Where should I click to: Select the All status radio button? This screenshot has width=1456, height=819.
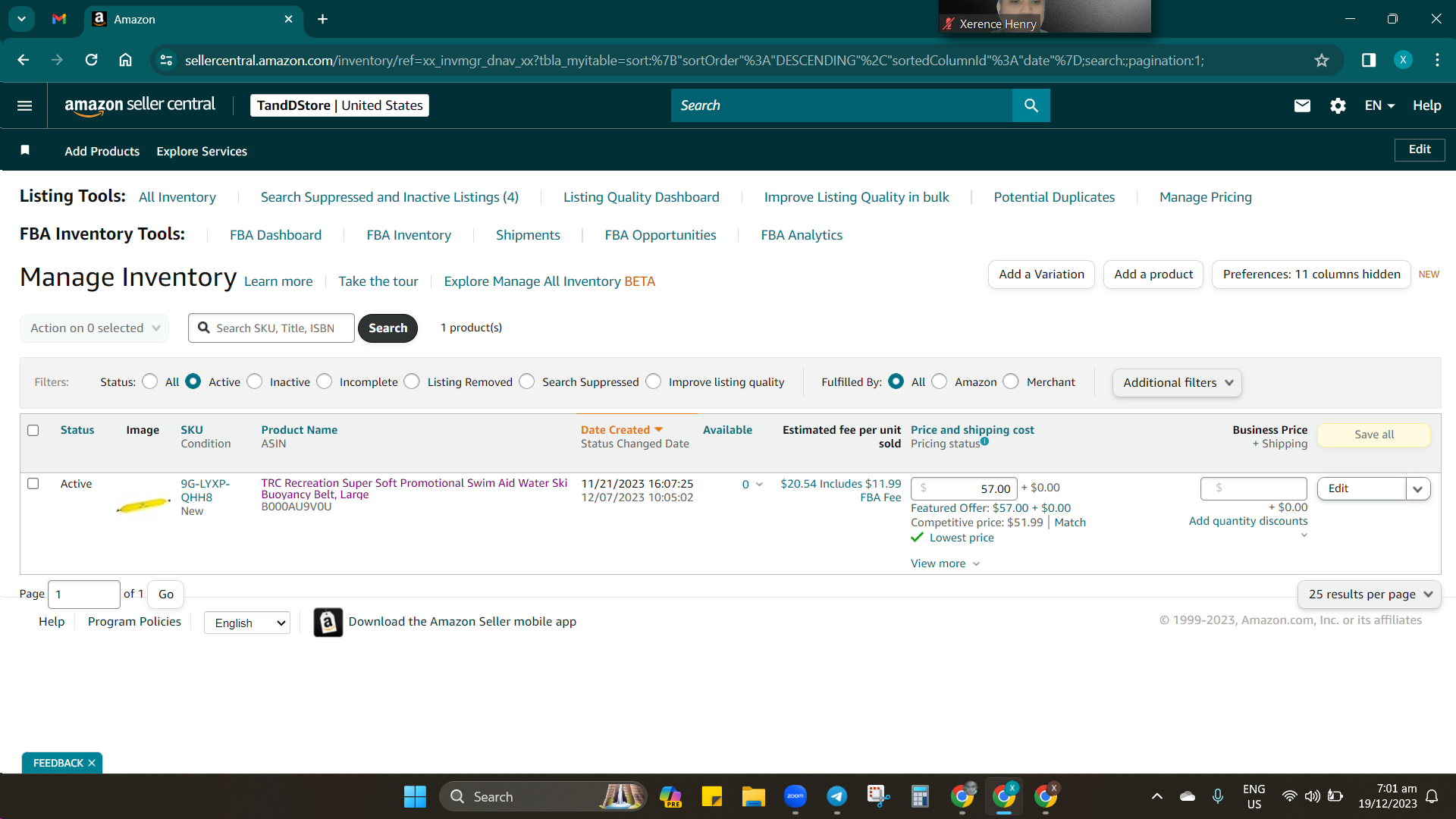150,381
